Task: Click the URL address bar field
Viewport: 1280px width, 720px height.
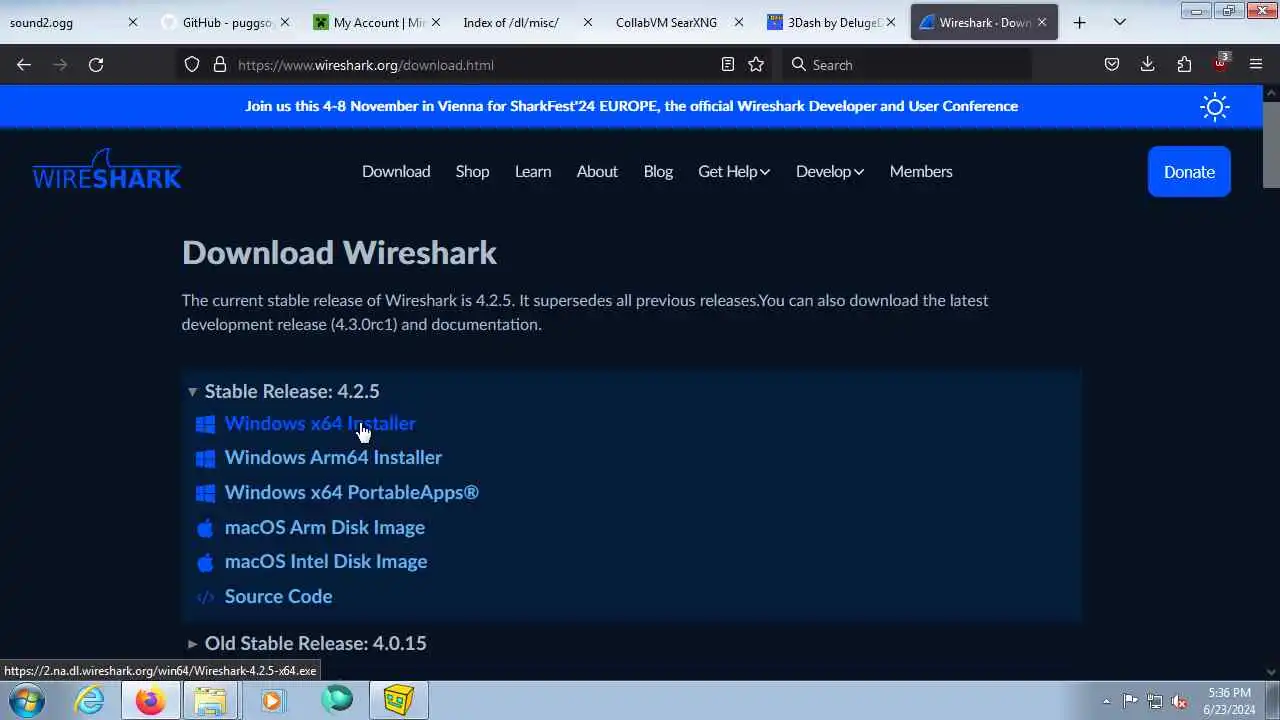Action: click(474, 65)
